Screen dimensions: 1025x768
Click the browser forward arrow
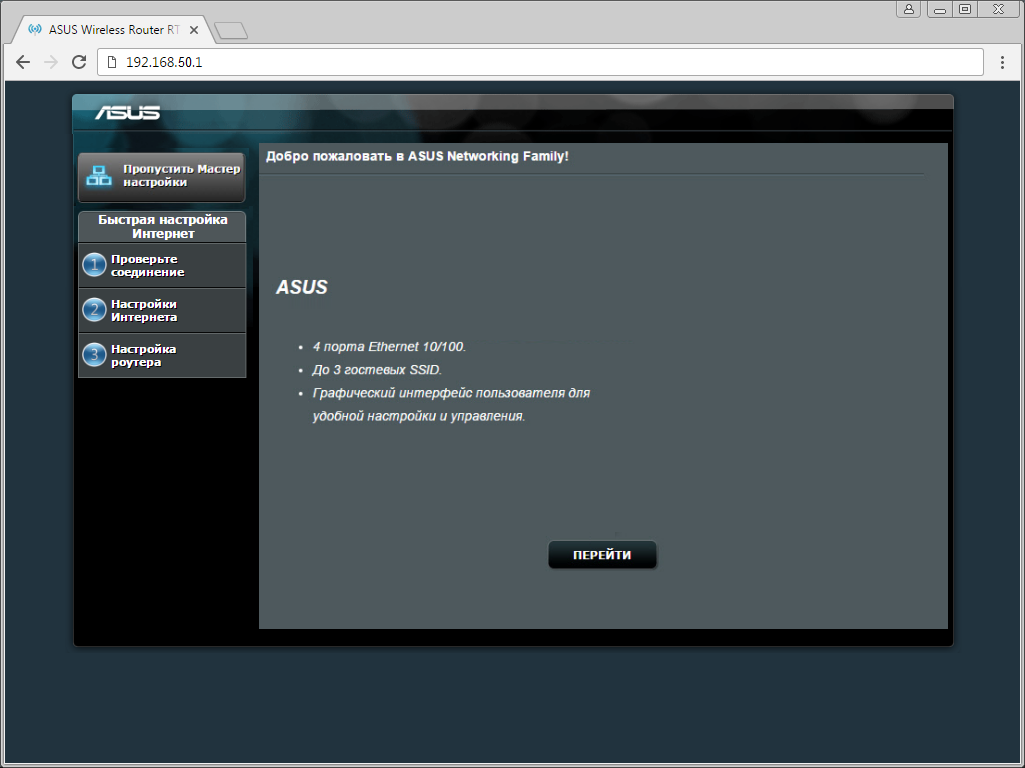[50, 62]
